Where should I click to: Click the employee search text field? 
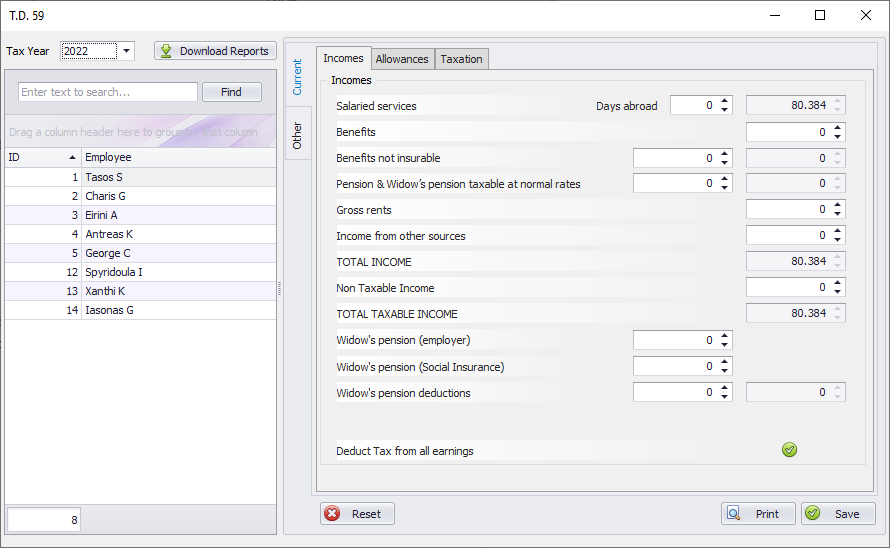[x=108, y=92]
